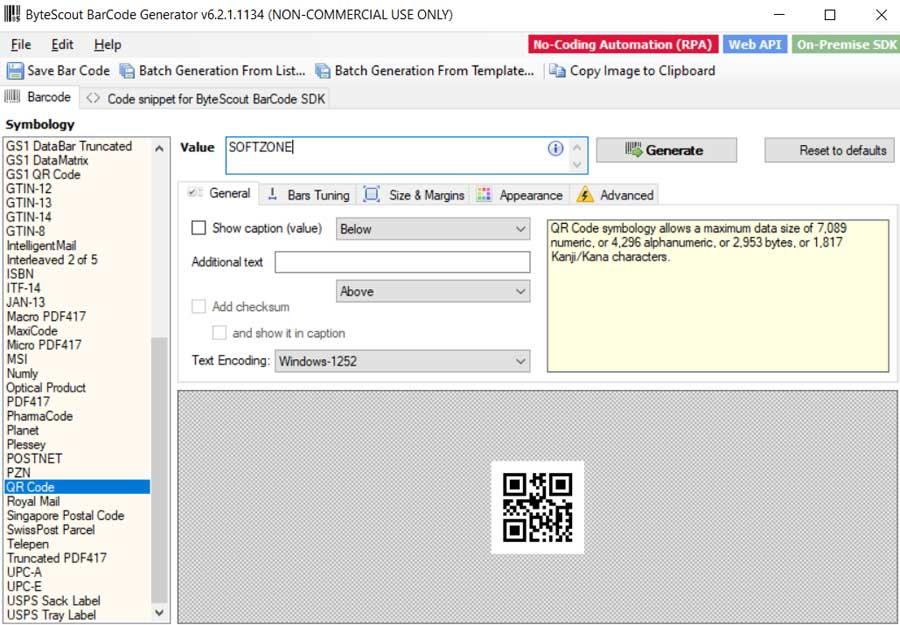900x625 pixels.
Task: Open the additional text position Above dropdown
Action: pyautogui.click(x=433, y=292)
